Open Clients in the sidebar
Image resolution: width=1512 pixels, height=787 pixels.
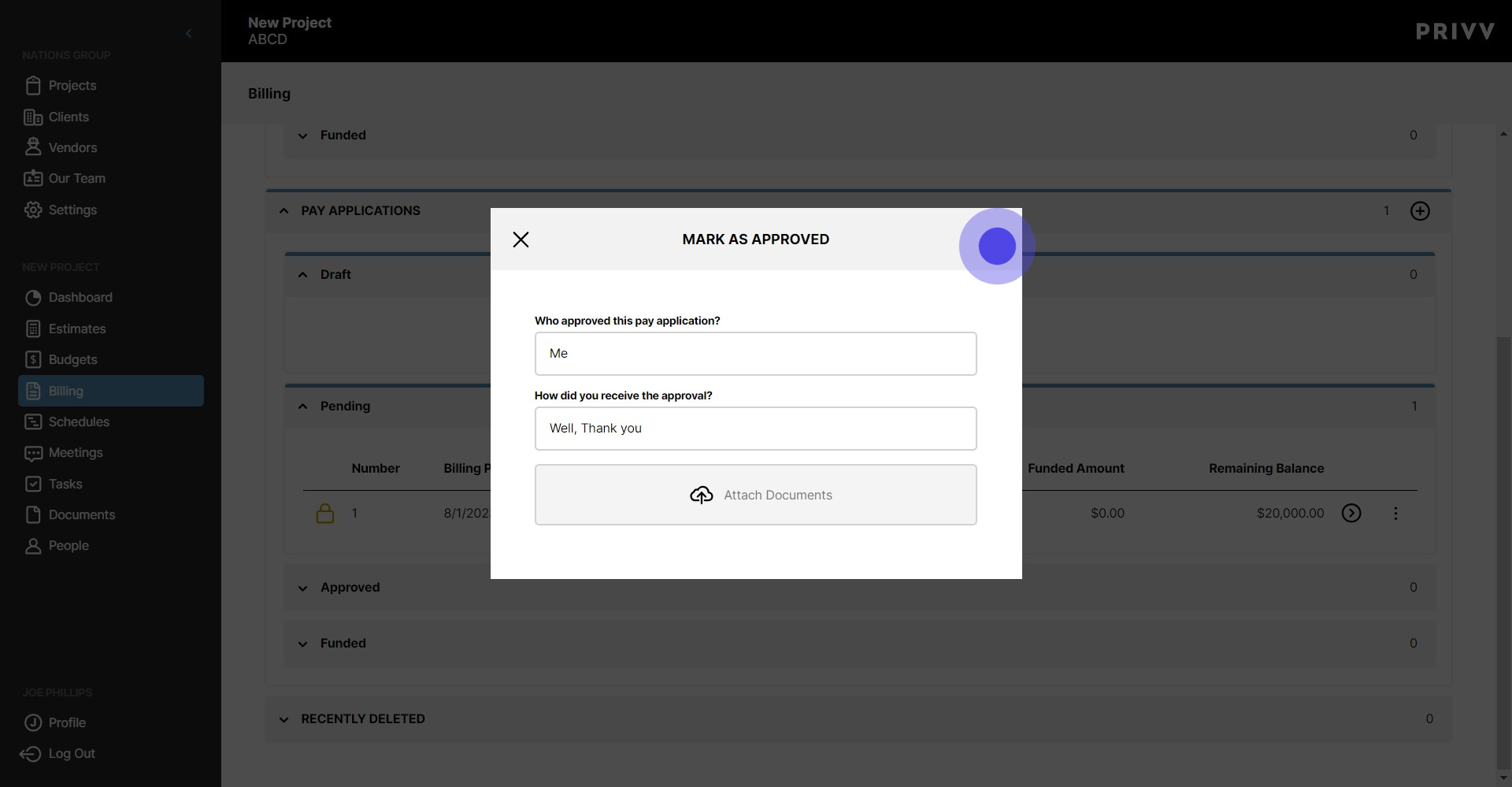pos(69,117)
